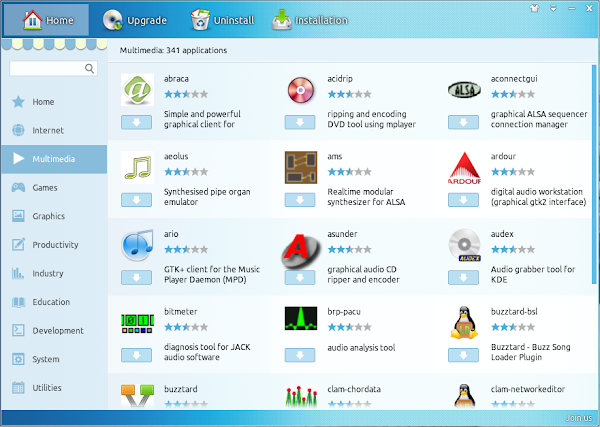Click the acidrip disc icon

point(301,90)
